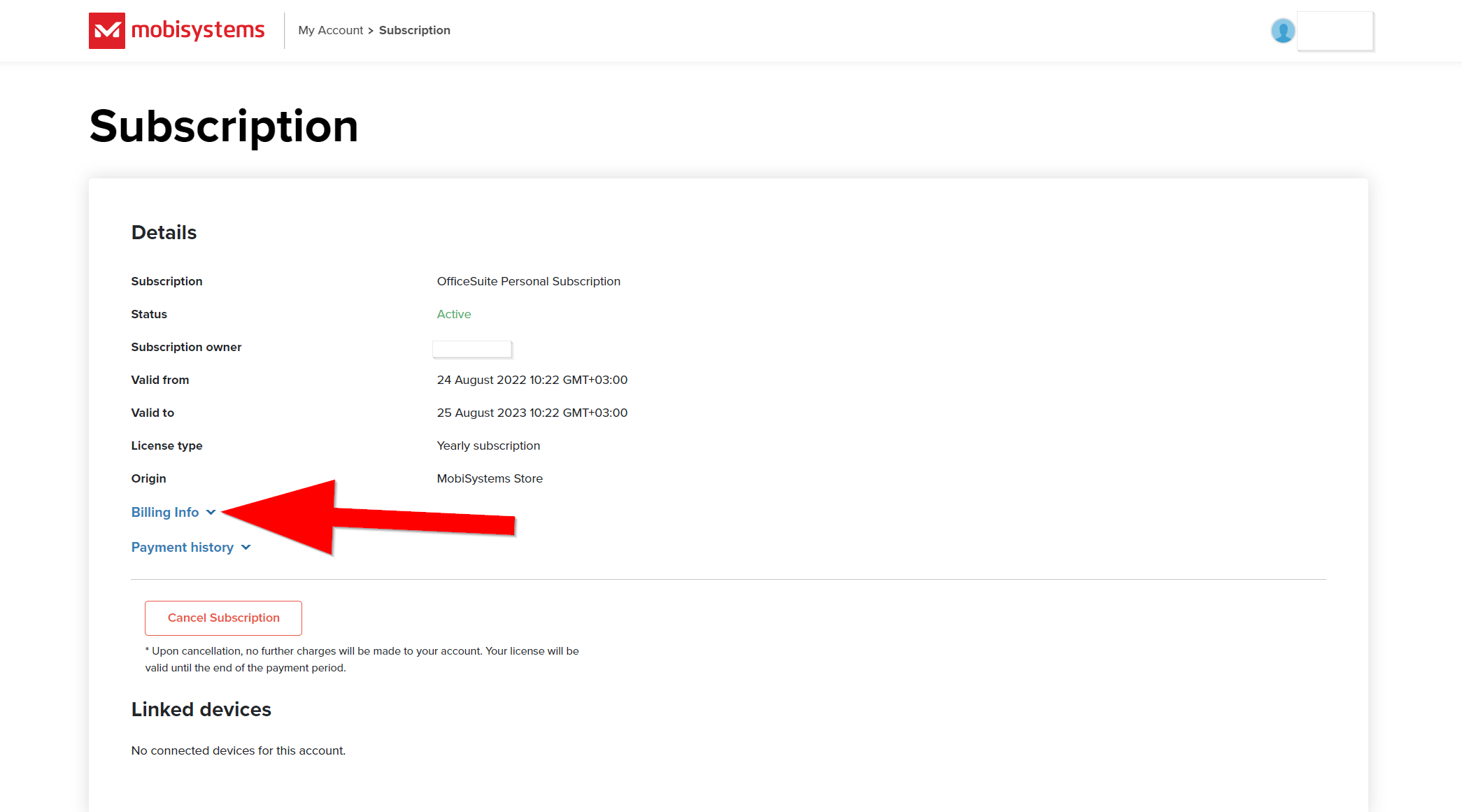Image resolution: width=1462 pixels, height=812 pixels.
Task: Select the large 'Subscription' page title
Action: point(224,127)
